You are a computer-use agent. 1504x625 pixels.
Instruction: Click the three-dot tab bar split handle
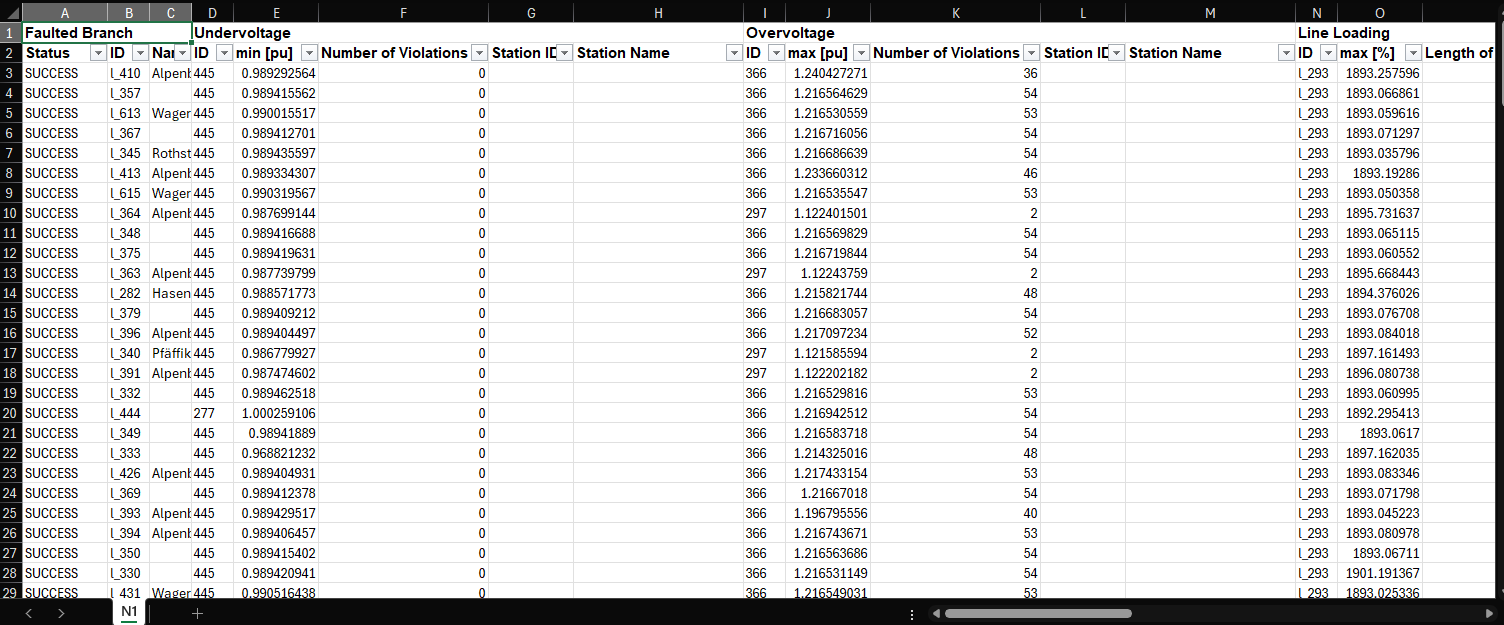[912, 613]
